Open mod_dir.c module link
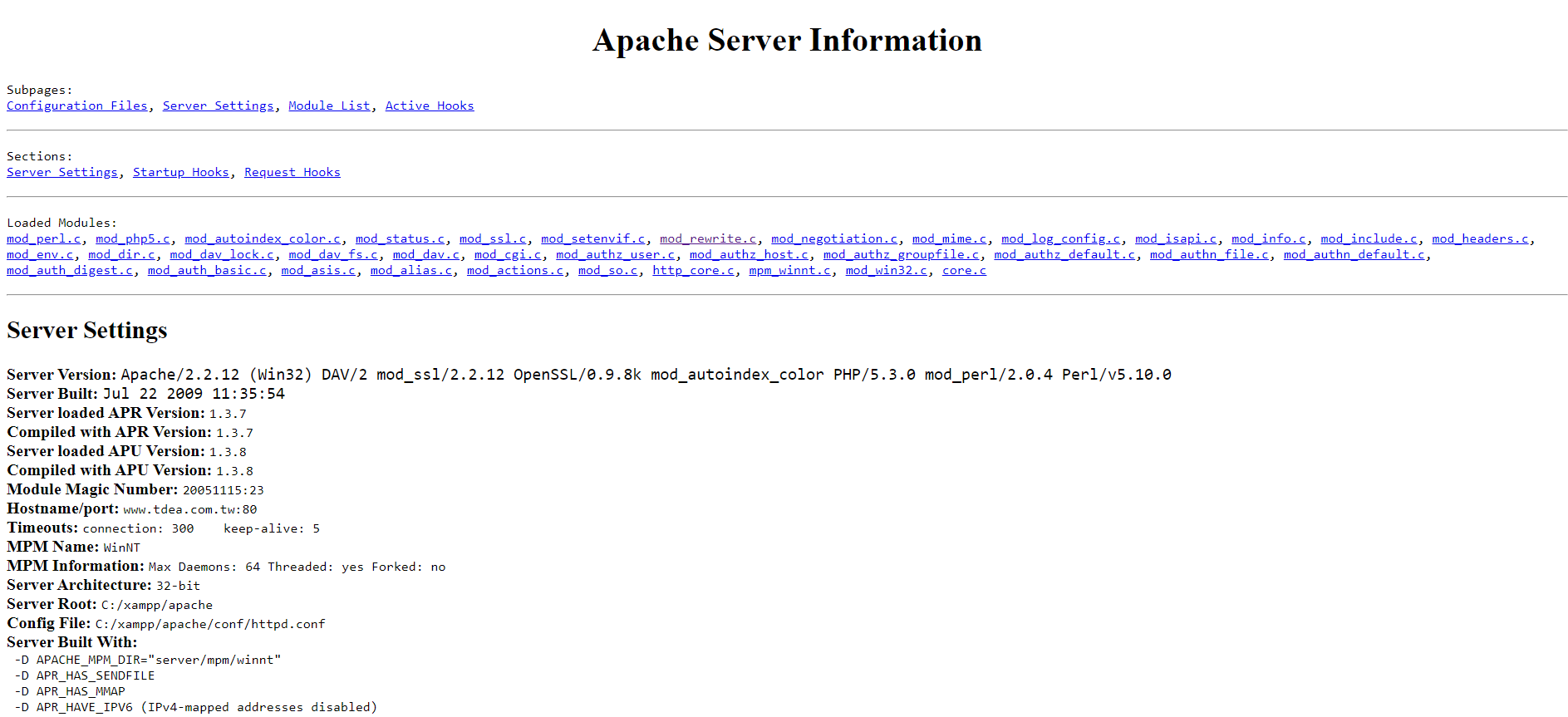The image size is (1568, 717). click(x=122, y=254)
